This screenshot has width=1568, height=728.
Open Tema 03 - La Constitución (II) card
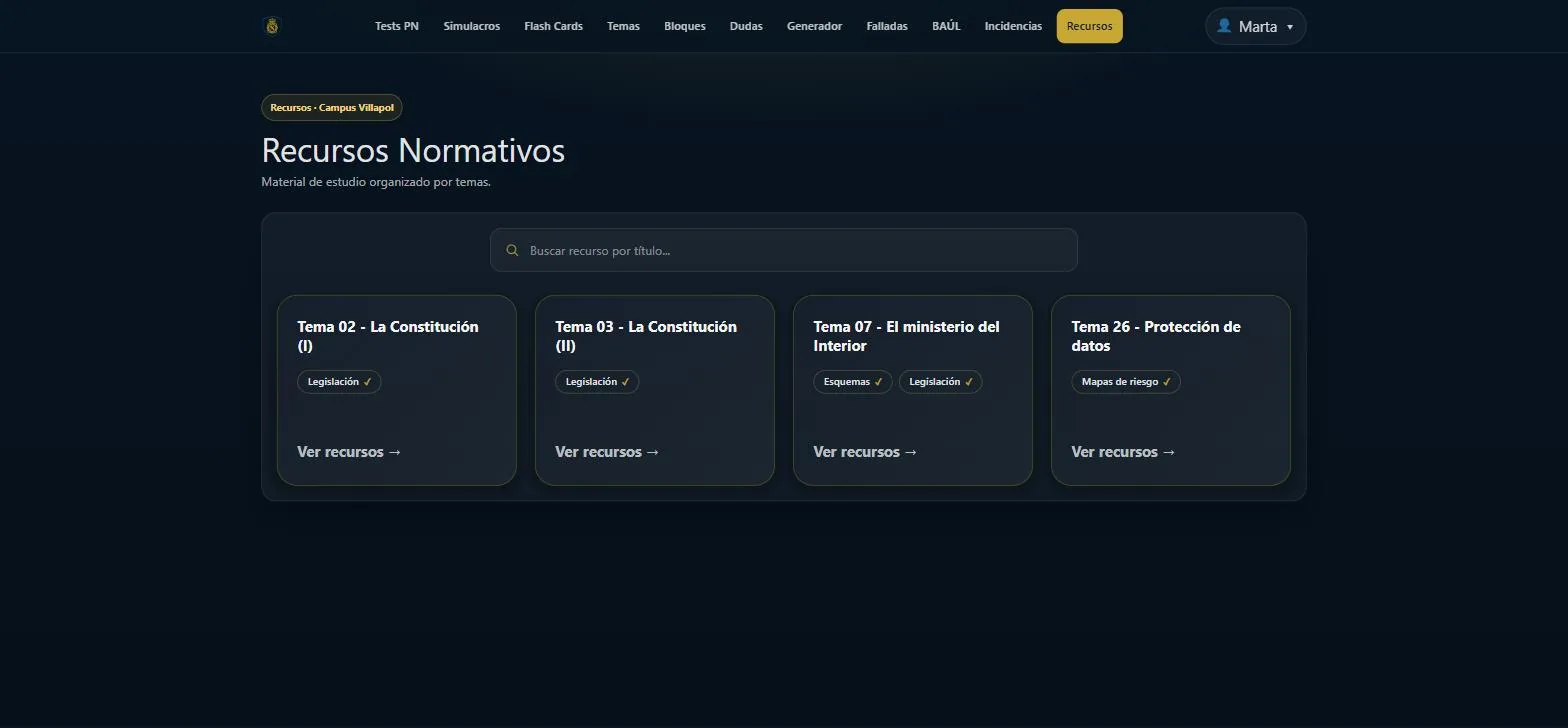(x=655, y=390)
